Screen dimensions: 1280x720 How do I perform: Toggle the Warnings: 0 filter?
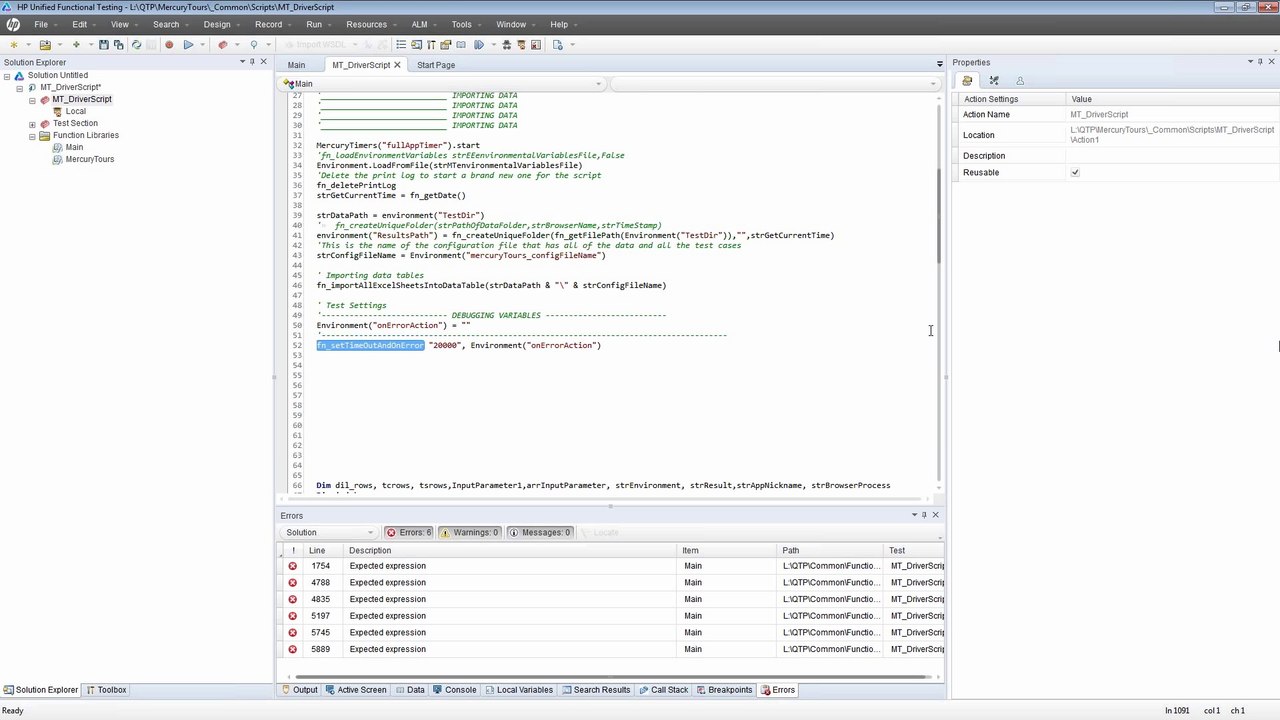click(469, 533)
